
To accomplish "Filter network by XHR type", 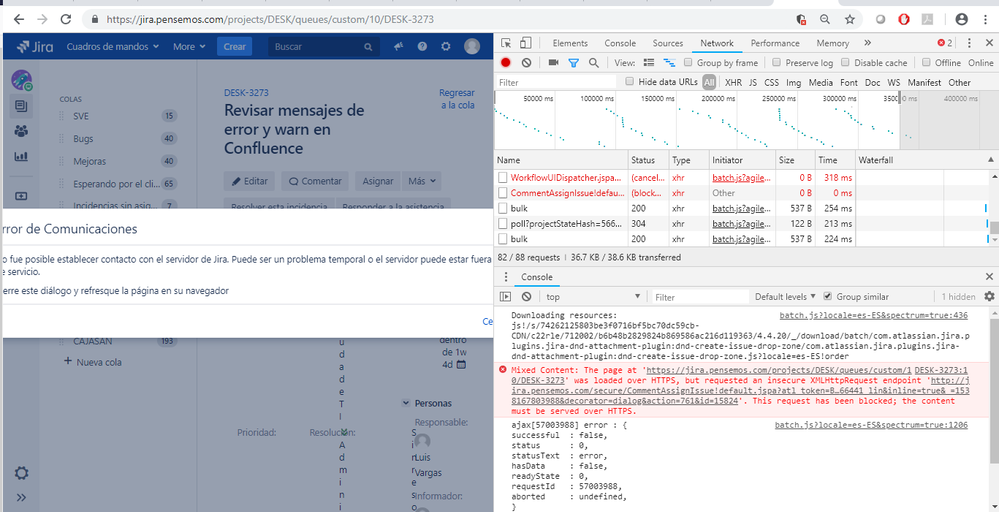I will (733, 82).
